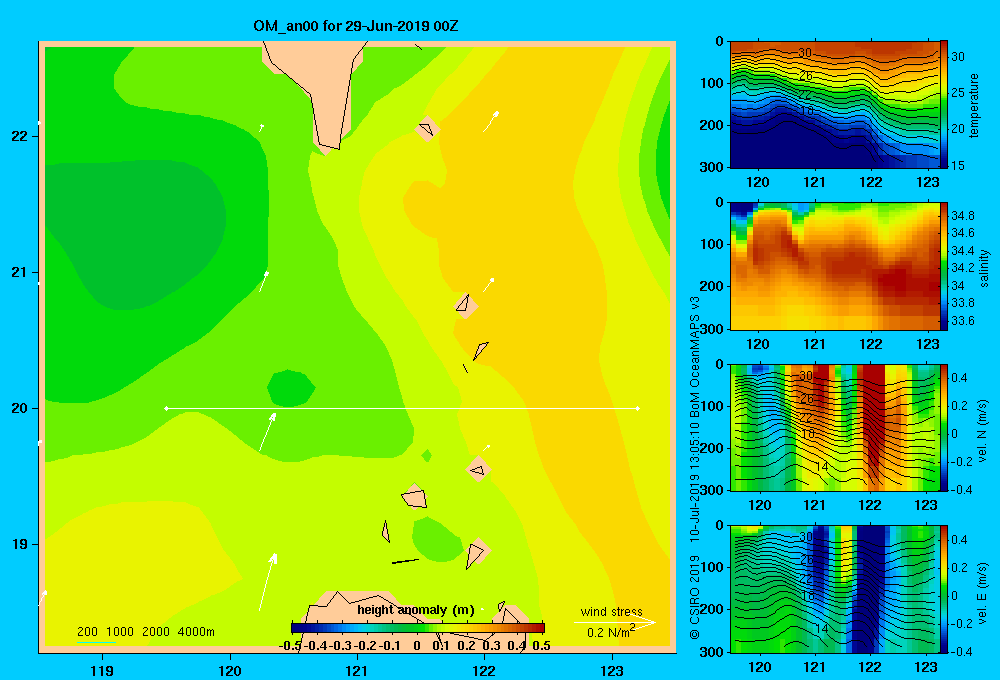The width and height of the screenshot is (1000, 680).
Task: Click the vel. E color scale bar
Action: 944,589
